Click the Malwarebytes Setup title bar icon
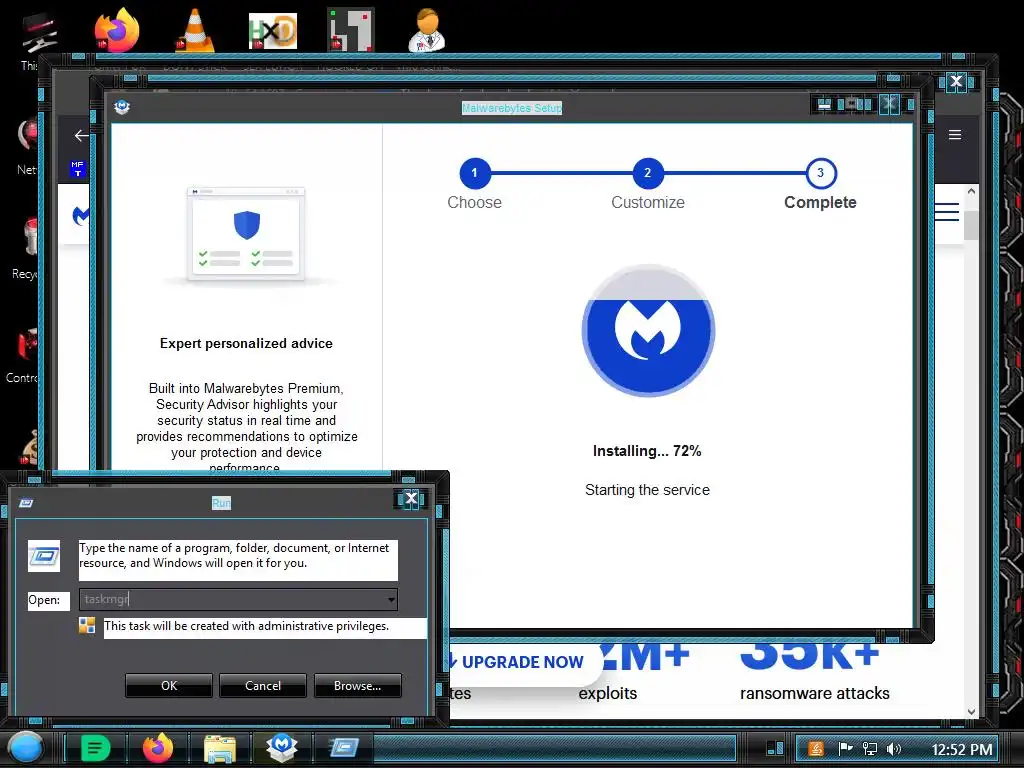1024x768 pixels. (x=122, y=107)
